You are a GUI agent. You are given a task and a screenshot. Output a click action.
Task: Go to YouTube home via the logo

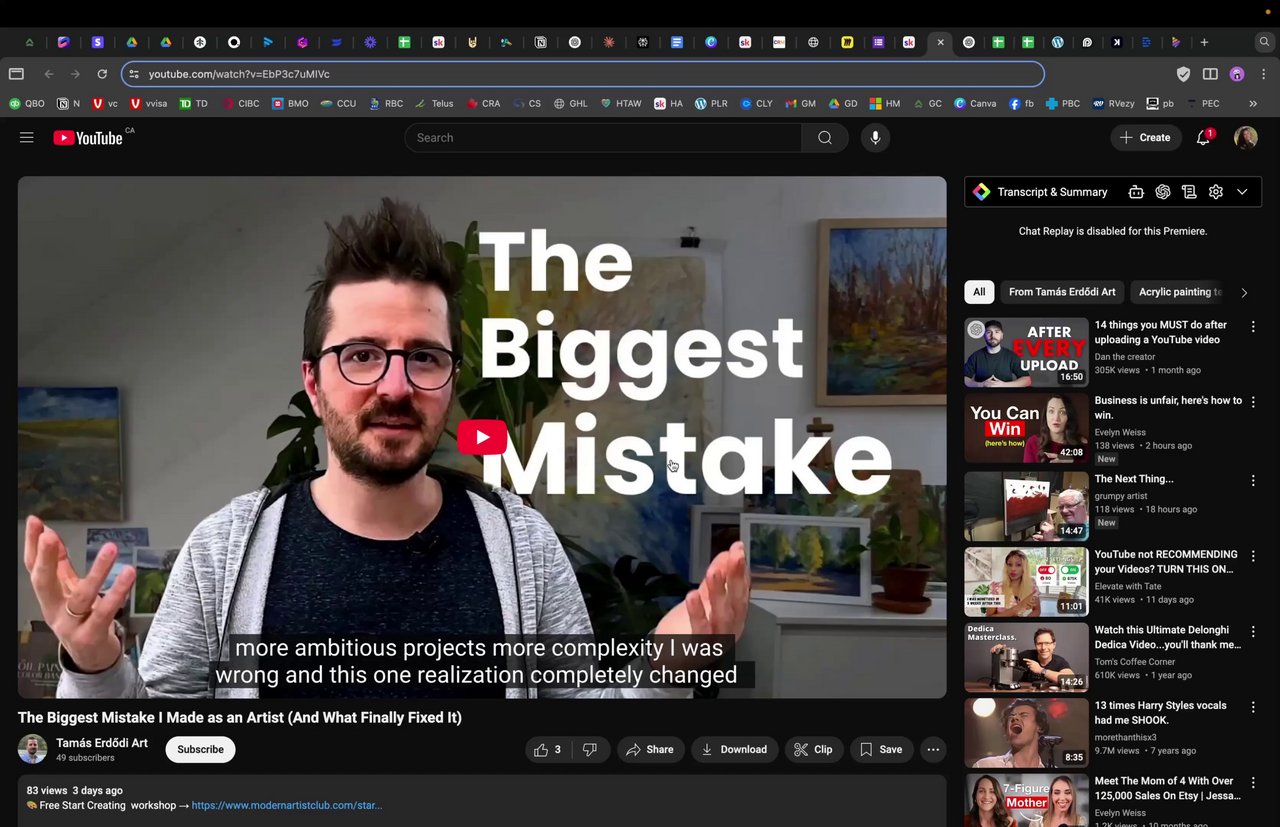[88, 138]
